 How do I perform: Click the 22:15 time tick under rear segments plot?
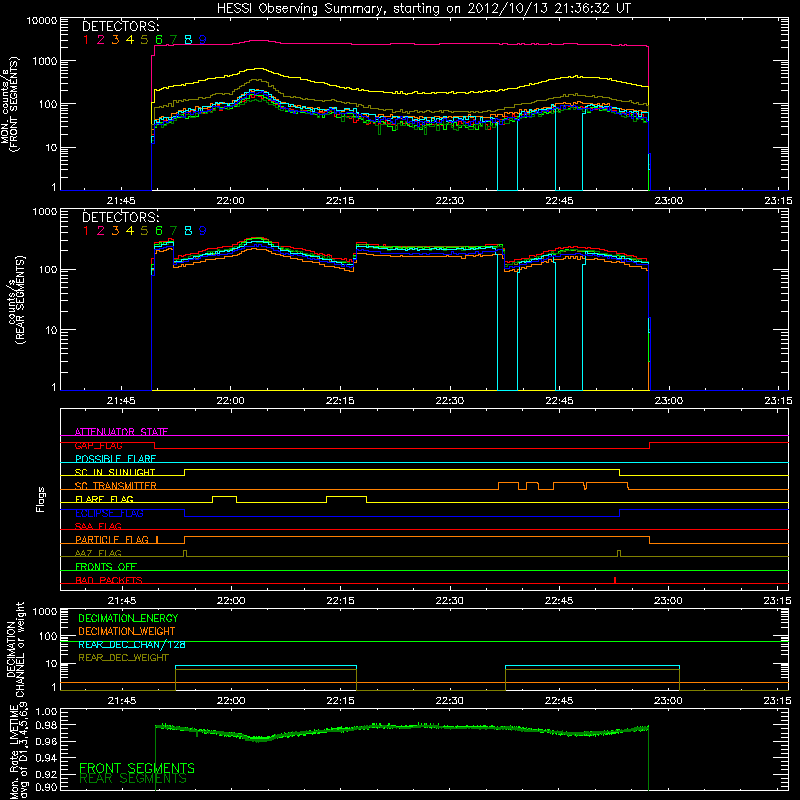[340, 401]
